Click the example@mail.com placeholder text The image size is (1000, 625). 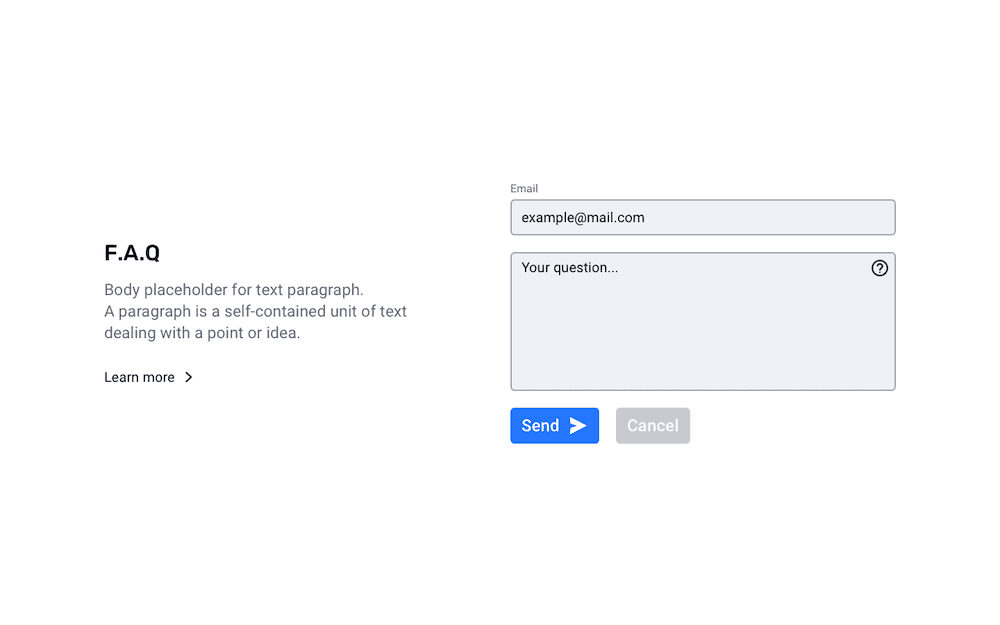click(x=583, y=217)
